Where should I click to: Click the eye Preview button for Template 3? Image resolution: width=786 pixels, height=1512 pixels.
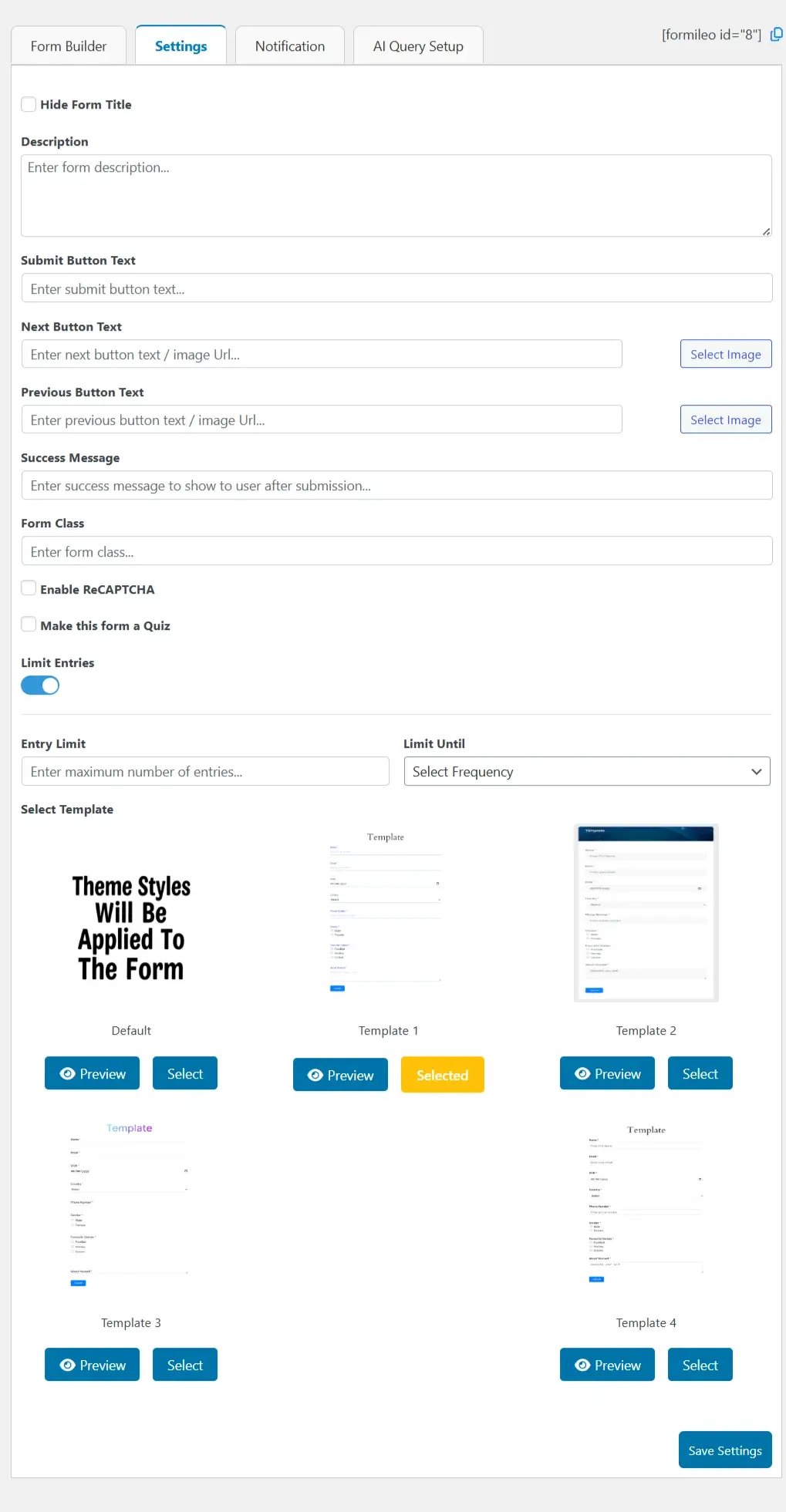click(x=92, y=1365)
